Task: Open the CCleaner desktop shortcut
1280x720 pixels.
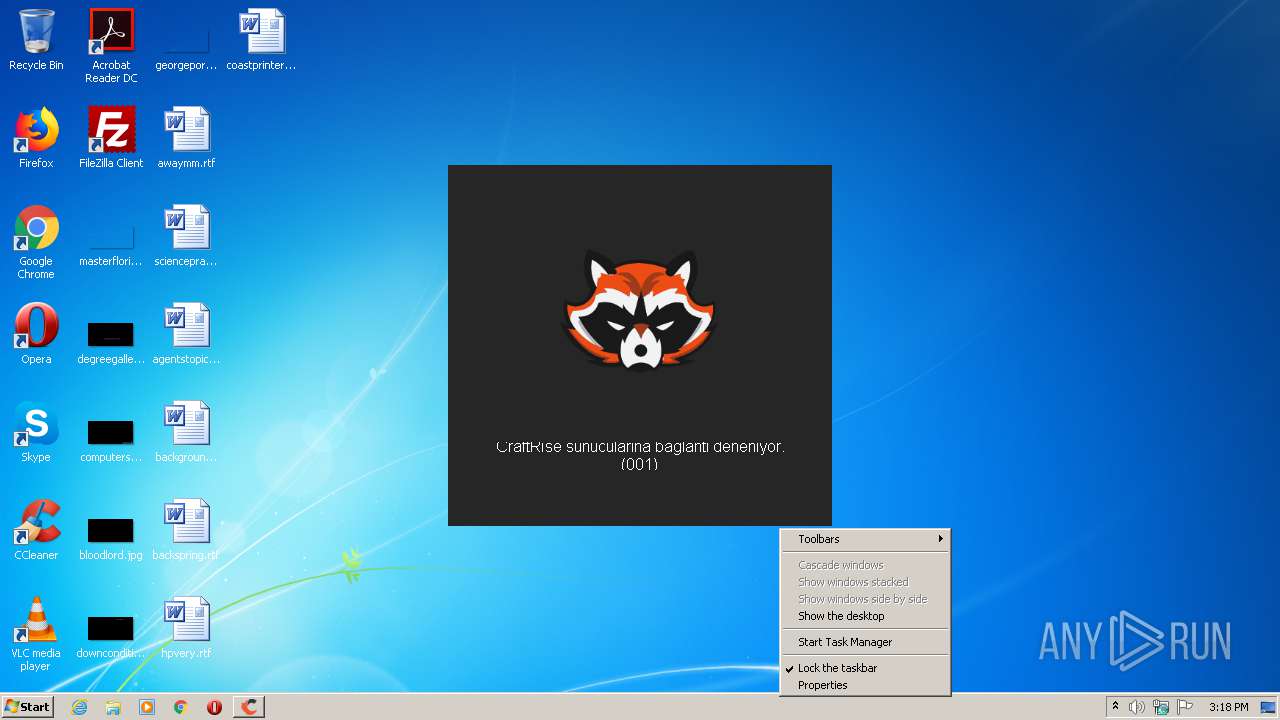Action: tap(36, 531)
